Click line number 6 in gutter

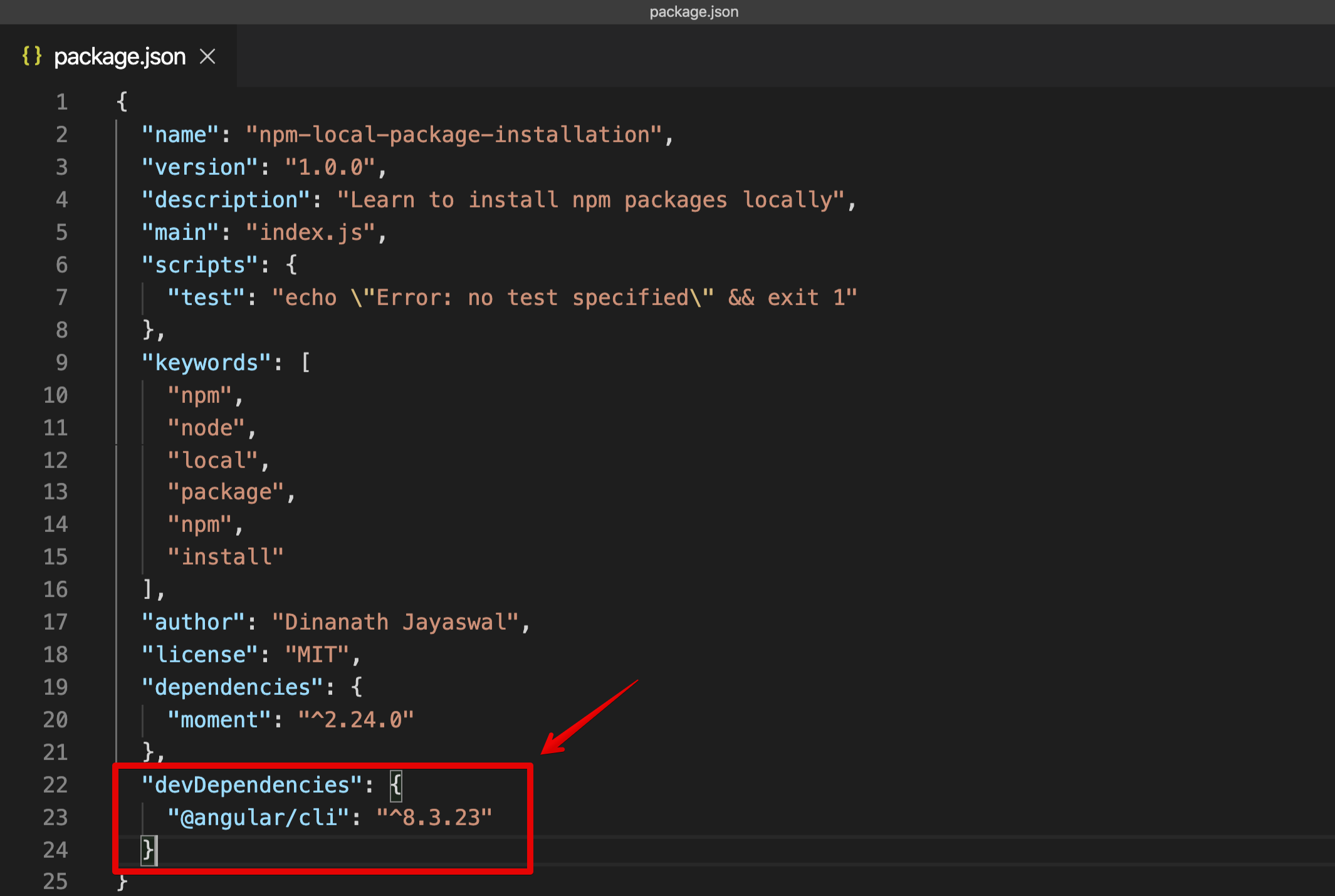tap(61, 265)
